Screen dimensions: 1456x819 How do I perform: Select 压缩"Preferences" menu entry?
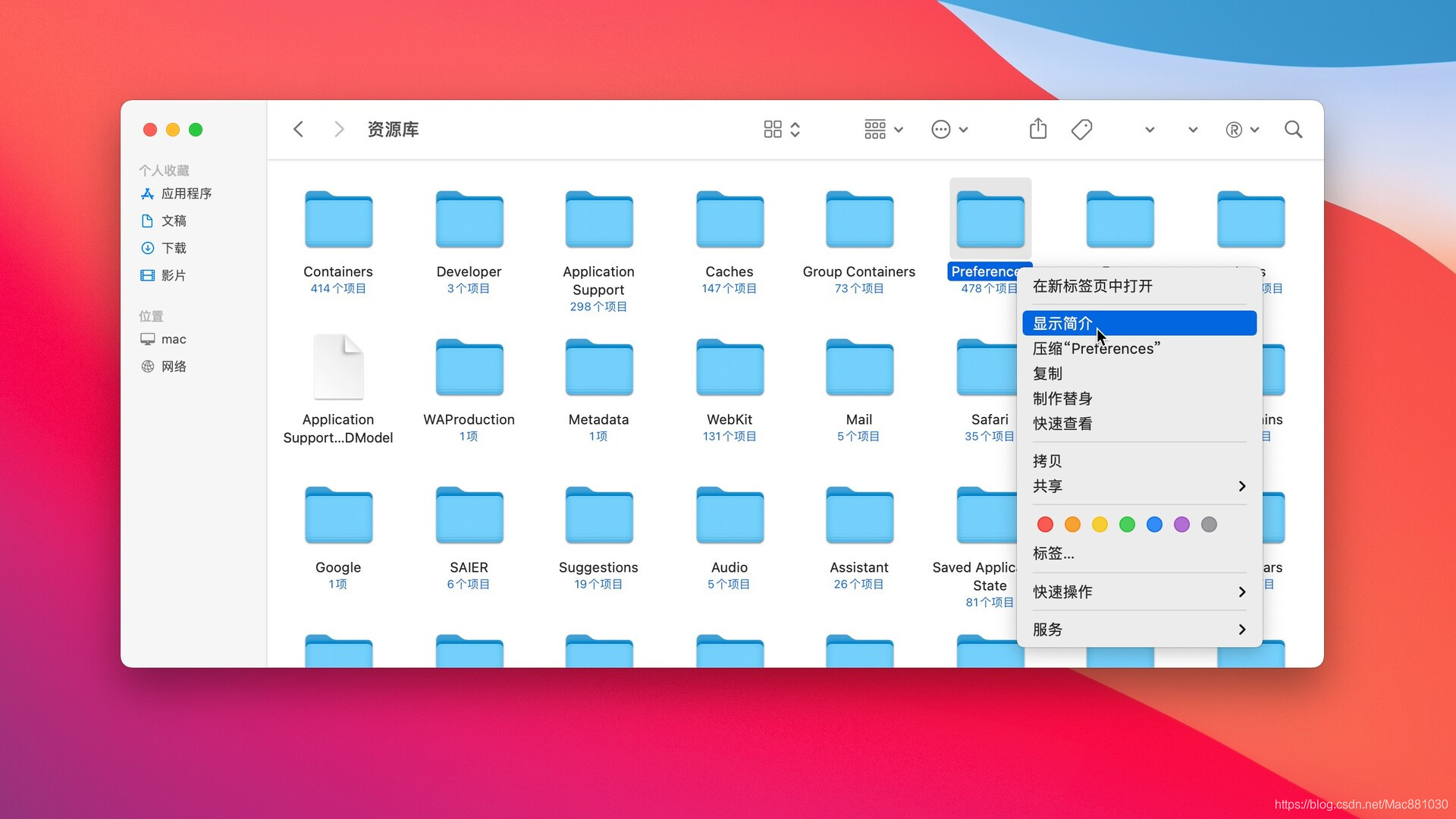[x=1096, y=349]
